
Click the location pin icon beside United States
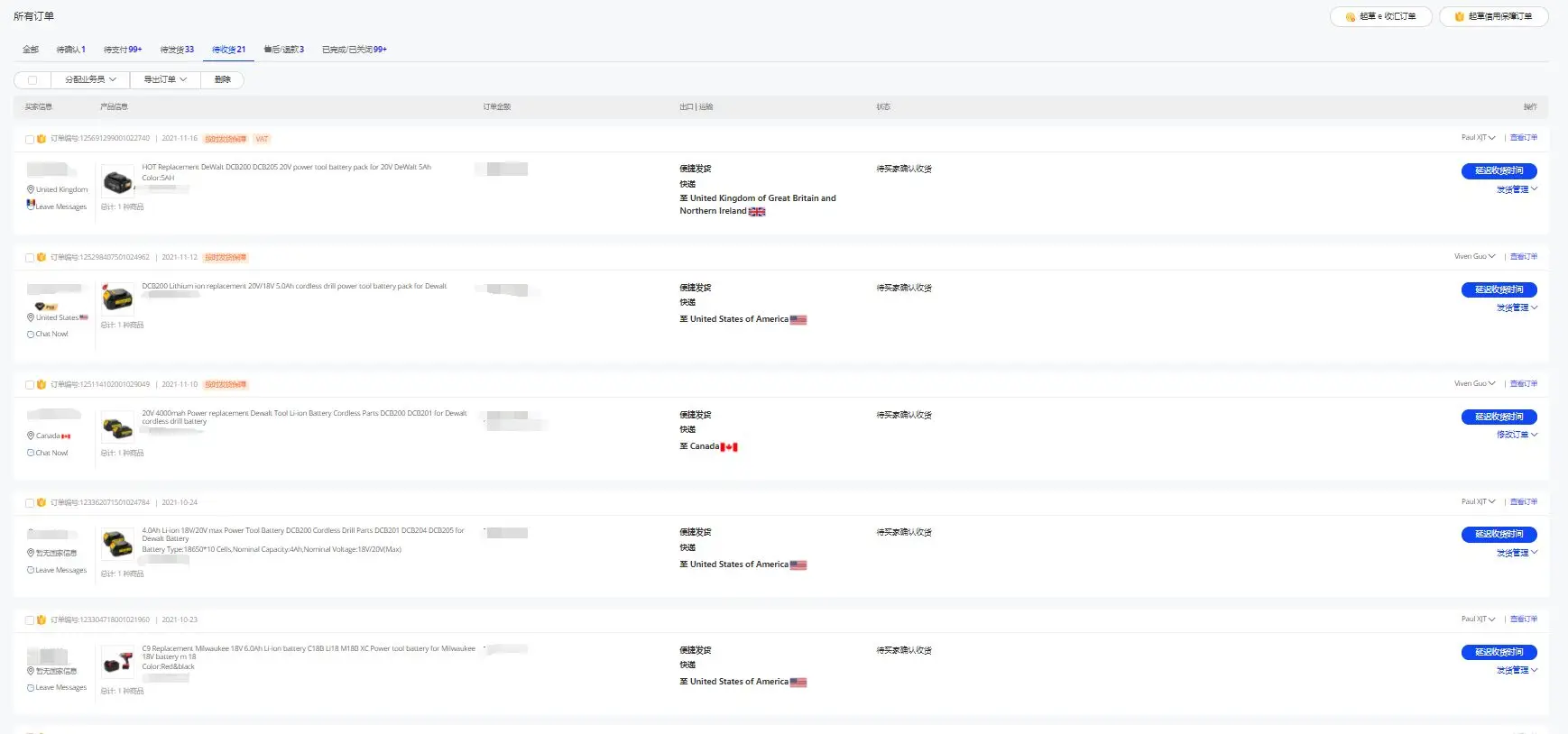[31, 317]
